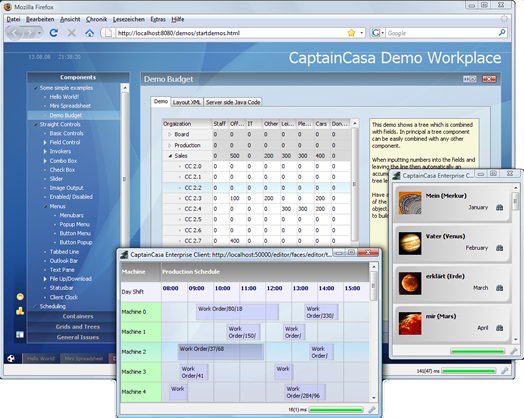Screen dimensions: 524x418
Task: Click the spreadsheet icon in the left strip
Action: [x=20, y=334]
